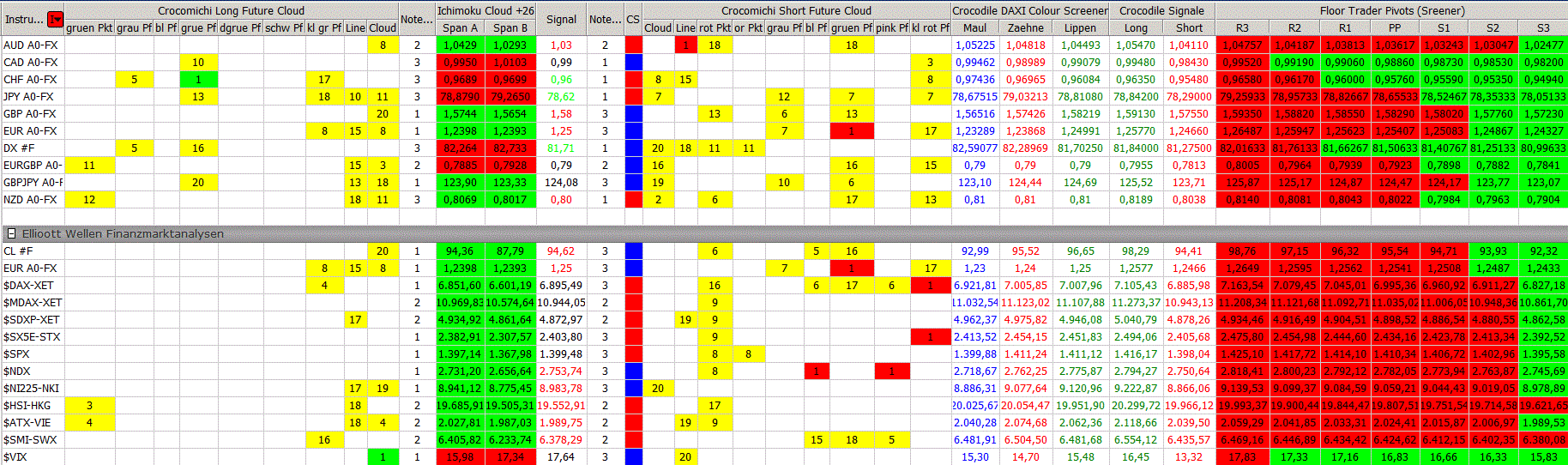Click the Crocodile Signale group header

point(1161,10)
